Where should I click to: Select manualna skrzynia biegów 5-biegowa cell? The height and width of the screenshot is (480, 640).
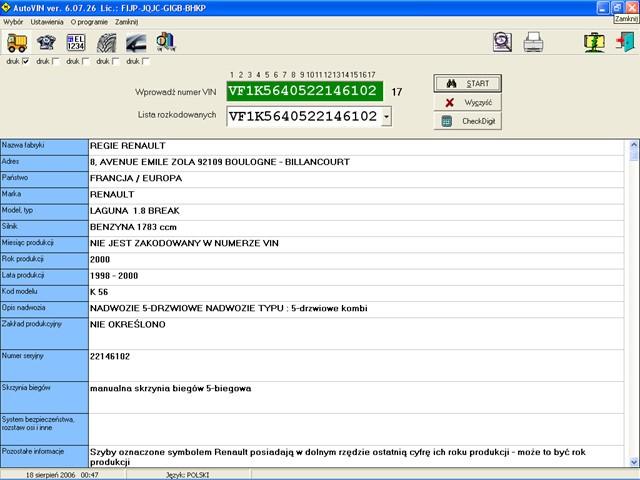356,397
